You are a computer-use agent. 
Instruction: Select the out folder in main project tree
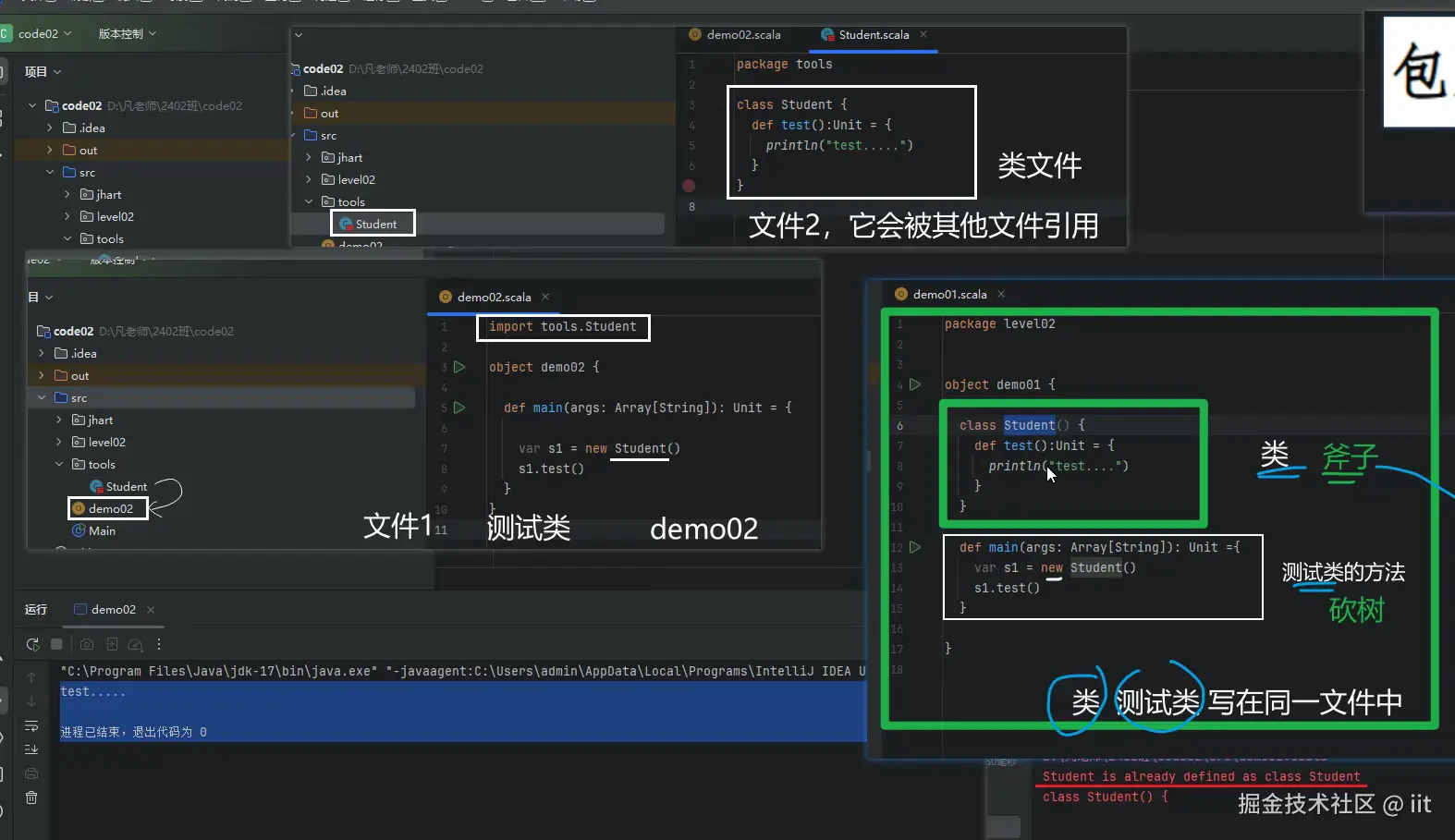pyautogui.click(x=79, y=150)
